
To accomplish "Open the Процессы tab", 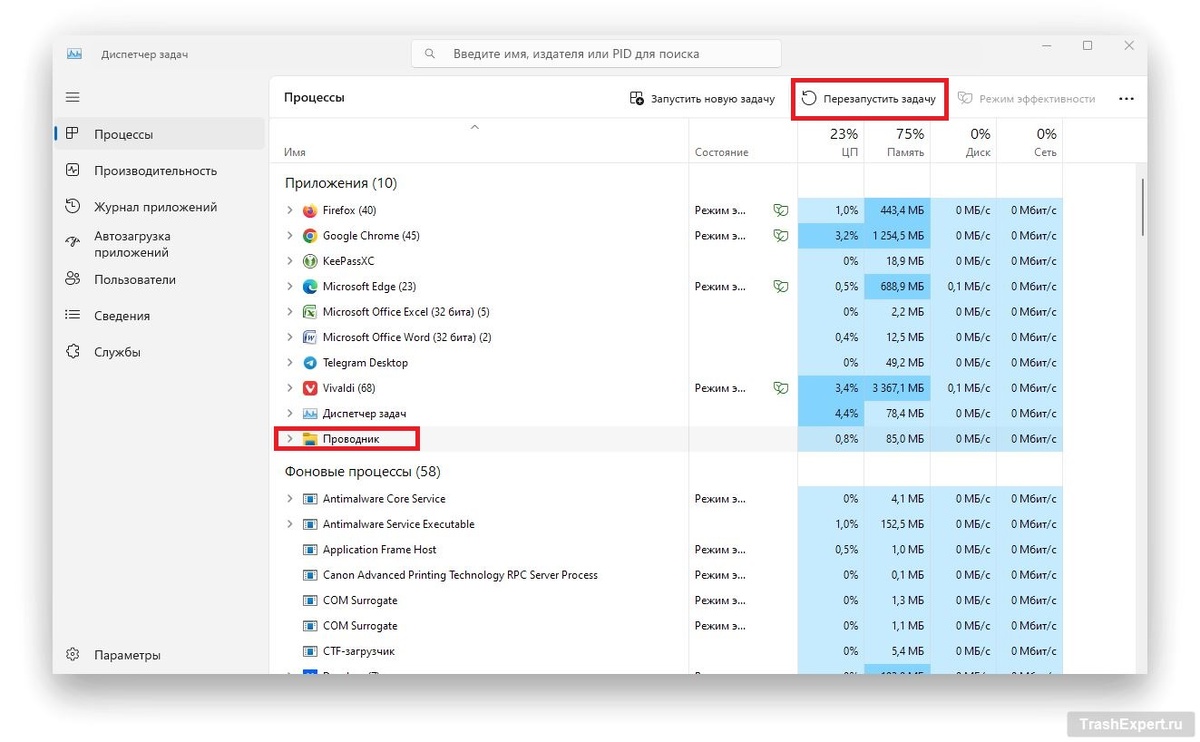I will 159,134.
